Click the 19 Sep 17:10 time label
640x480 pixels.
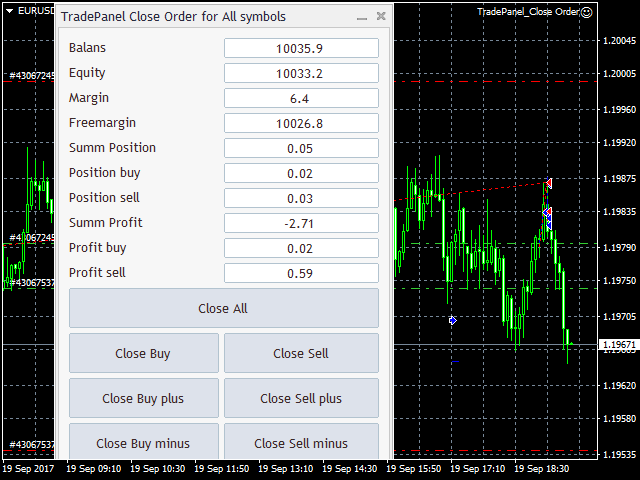(478, 469)
